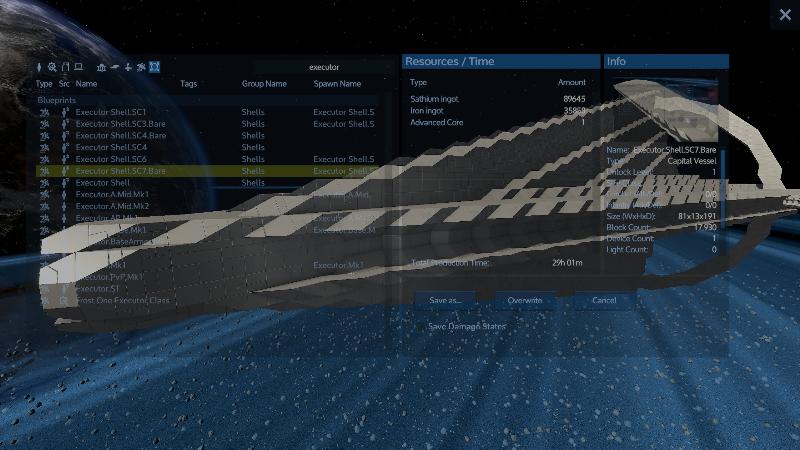Click the block count value '17,930'

[x=705, y=227]
